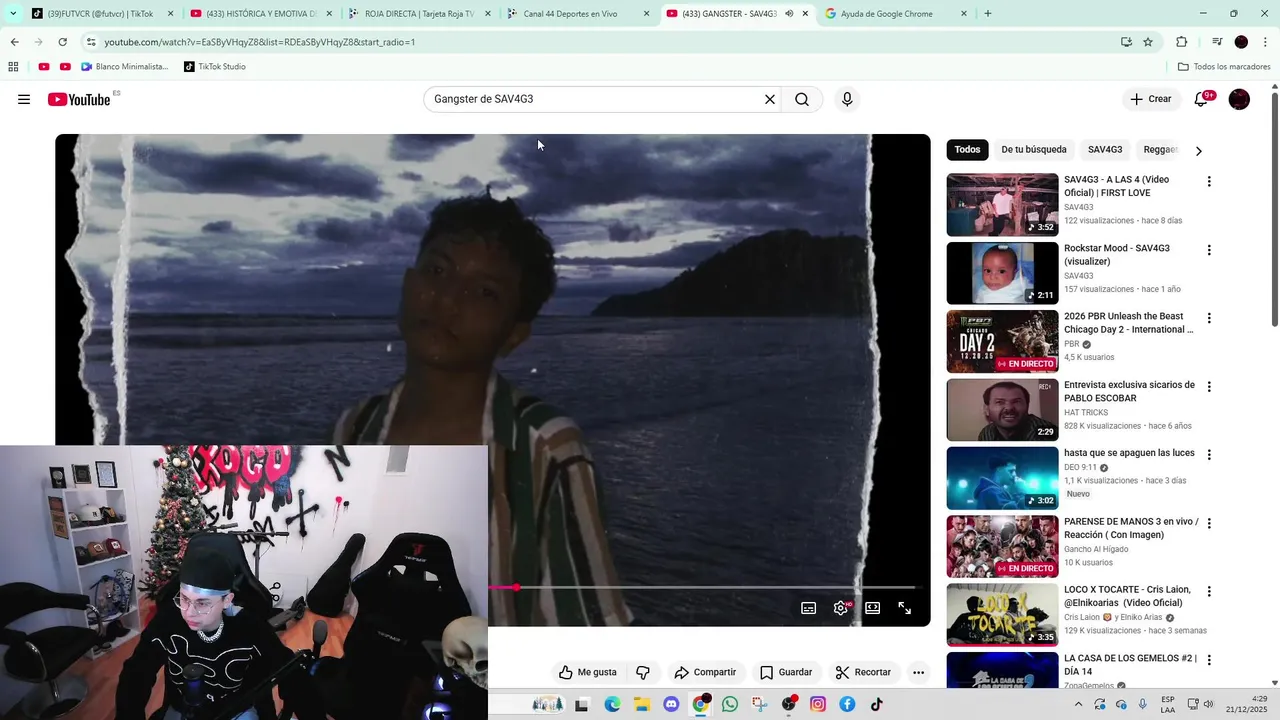Open WhatsApp from the taskbar
Screen dimensions: 1280x720
click(730, 704)
